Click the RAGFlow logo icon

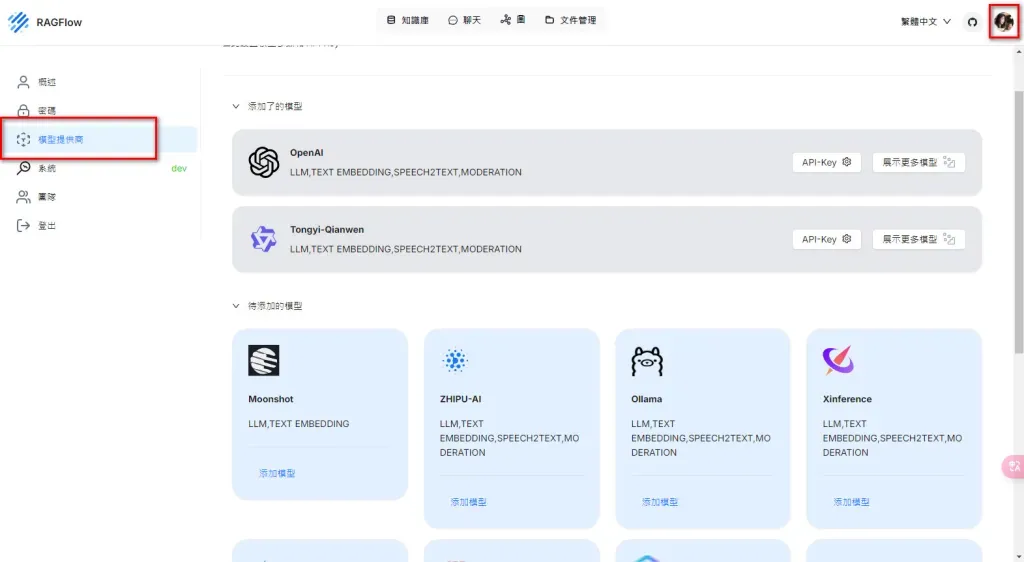pos(18,22)
